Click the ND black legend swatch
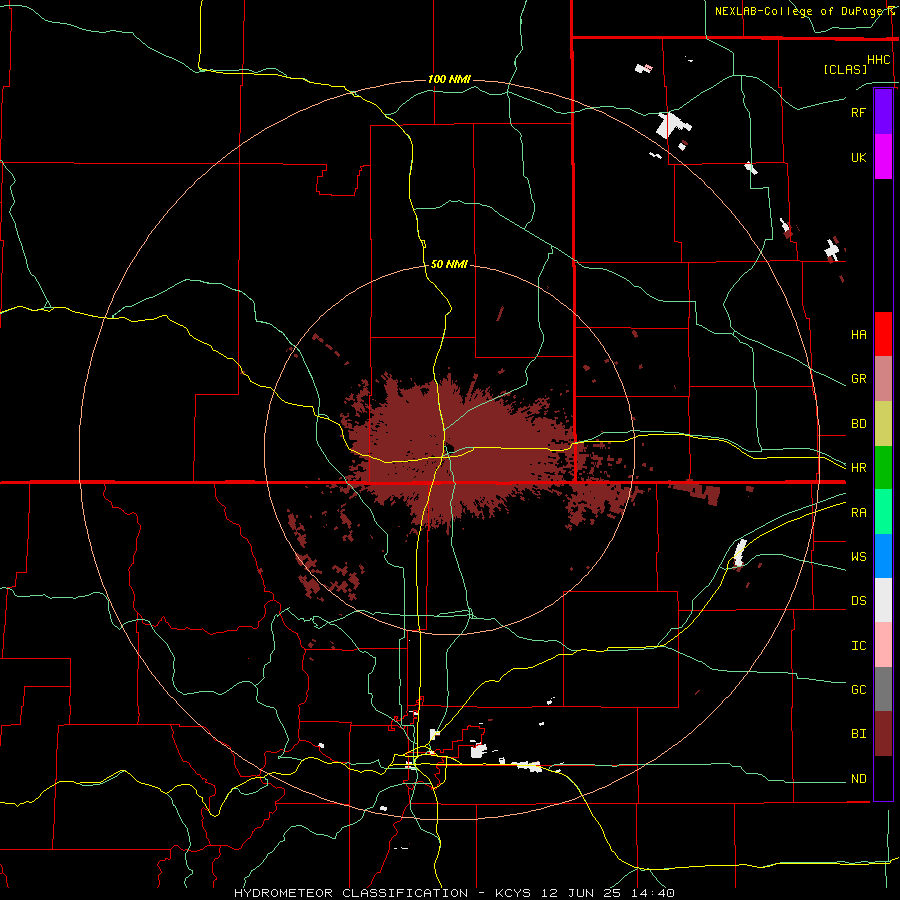The height and width of the screenshot is (900, 900). pyautogui.click(x=883, y=778)
